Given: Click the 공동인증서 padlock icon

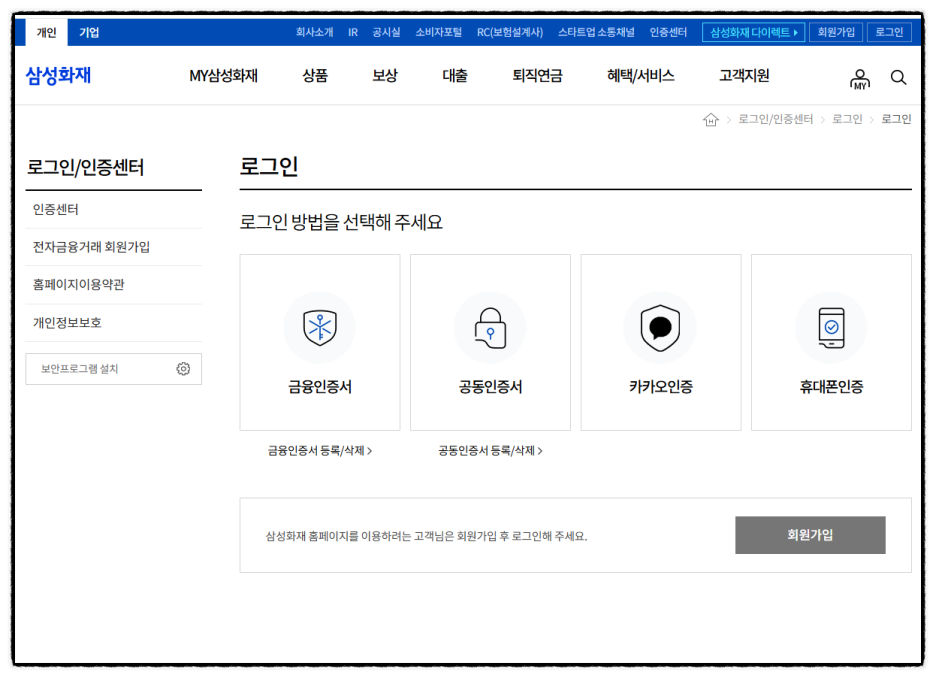Looking at the screenshot, I should pos(490,328).
